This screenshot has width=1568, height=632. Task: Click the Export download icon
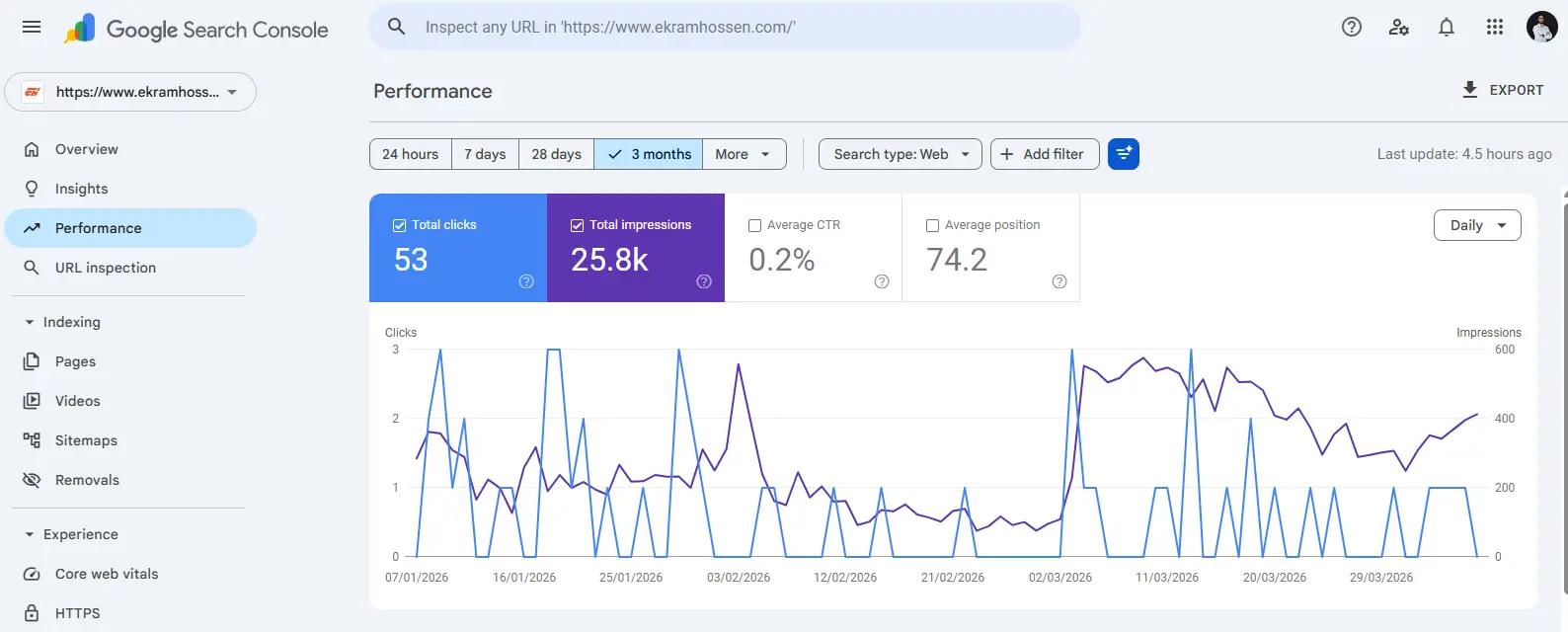click(1470, 90)
